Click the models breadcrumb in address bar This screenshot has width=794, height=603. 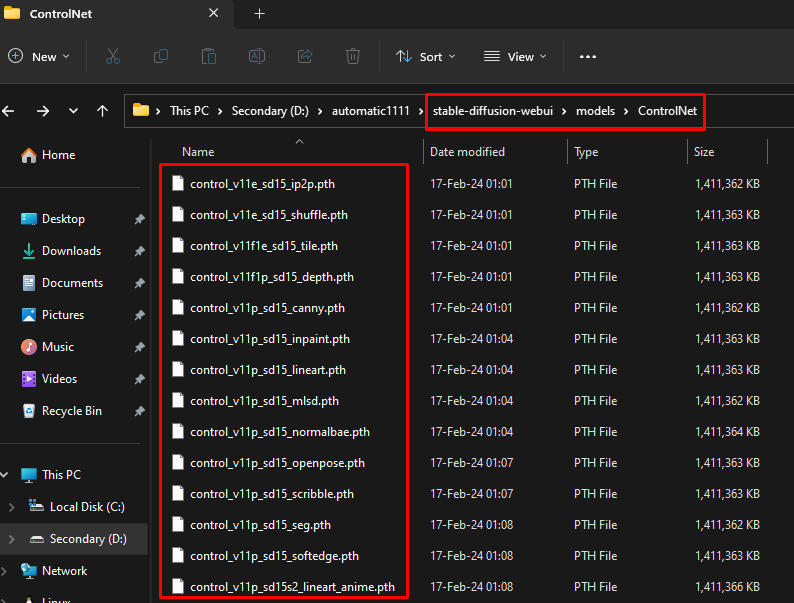[595, 111]
